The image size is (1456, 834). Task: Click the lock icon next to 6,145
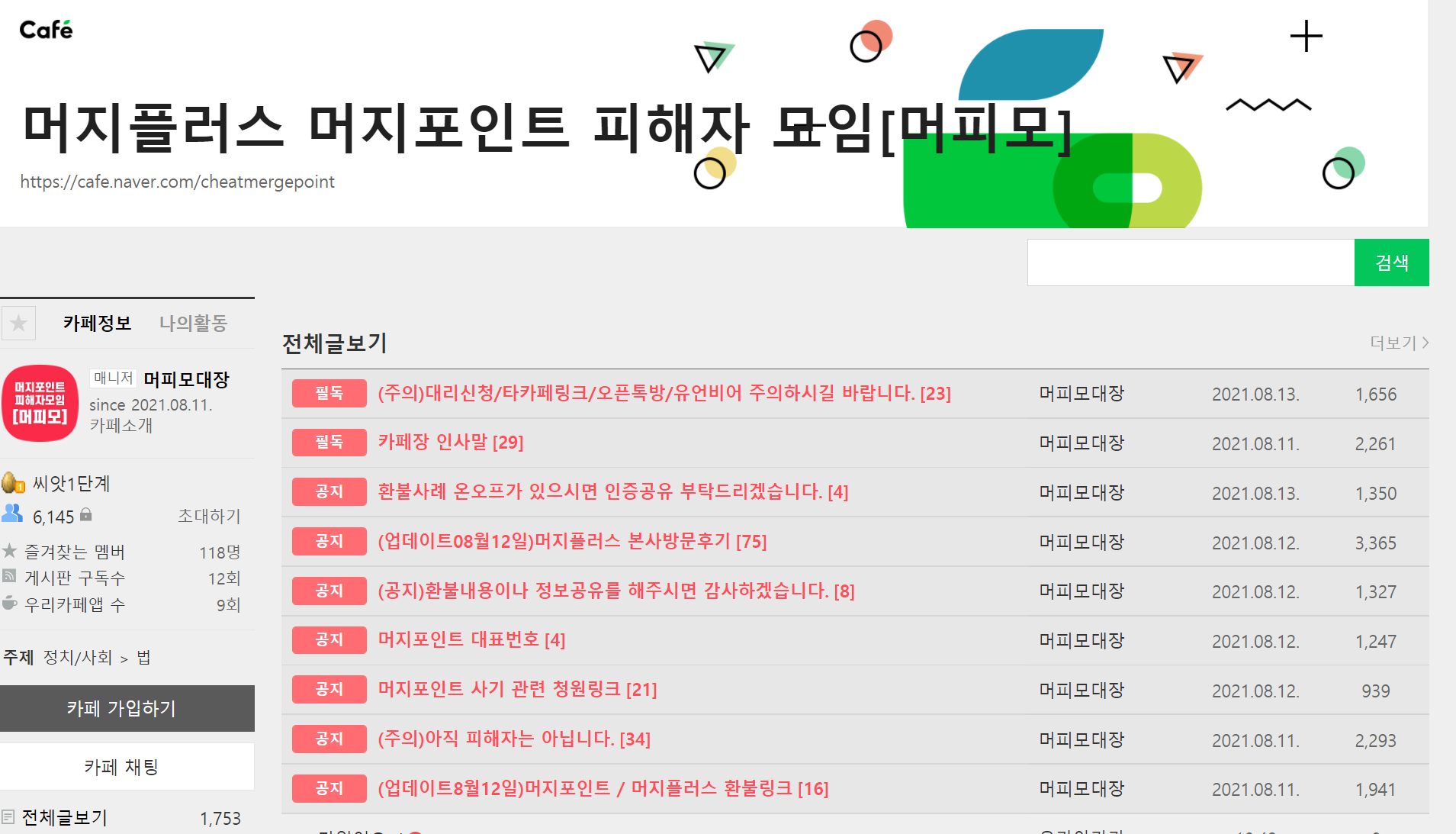86,515
